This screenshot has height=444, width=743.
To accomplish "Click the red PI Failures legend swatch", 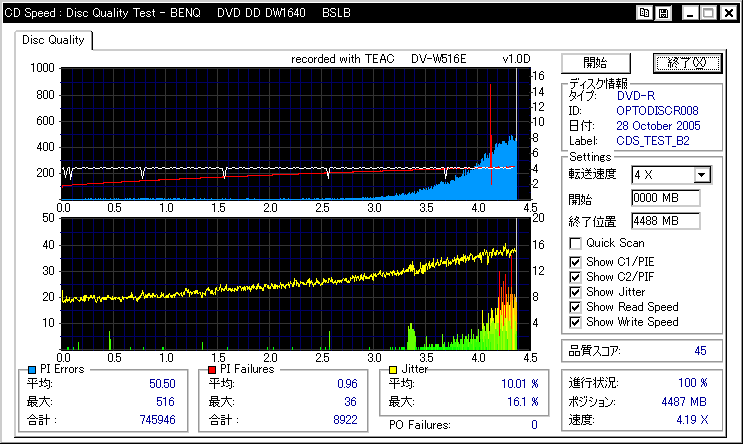I will click(212, 370).
